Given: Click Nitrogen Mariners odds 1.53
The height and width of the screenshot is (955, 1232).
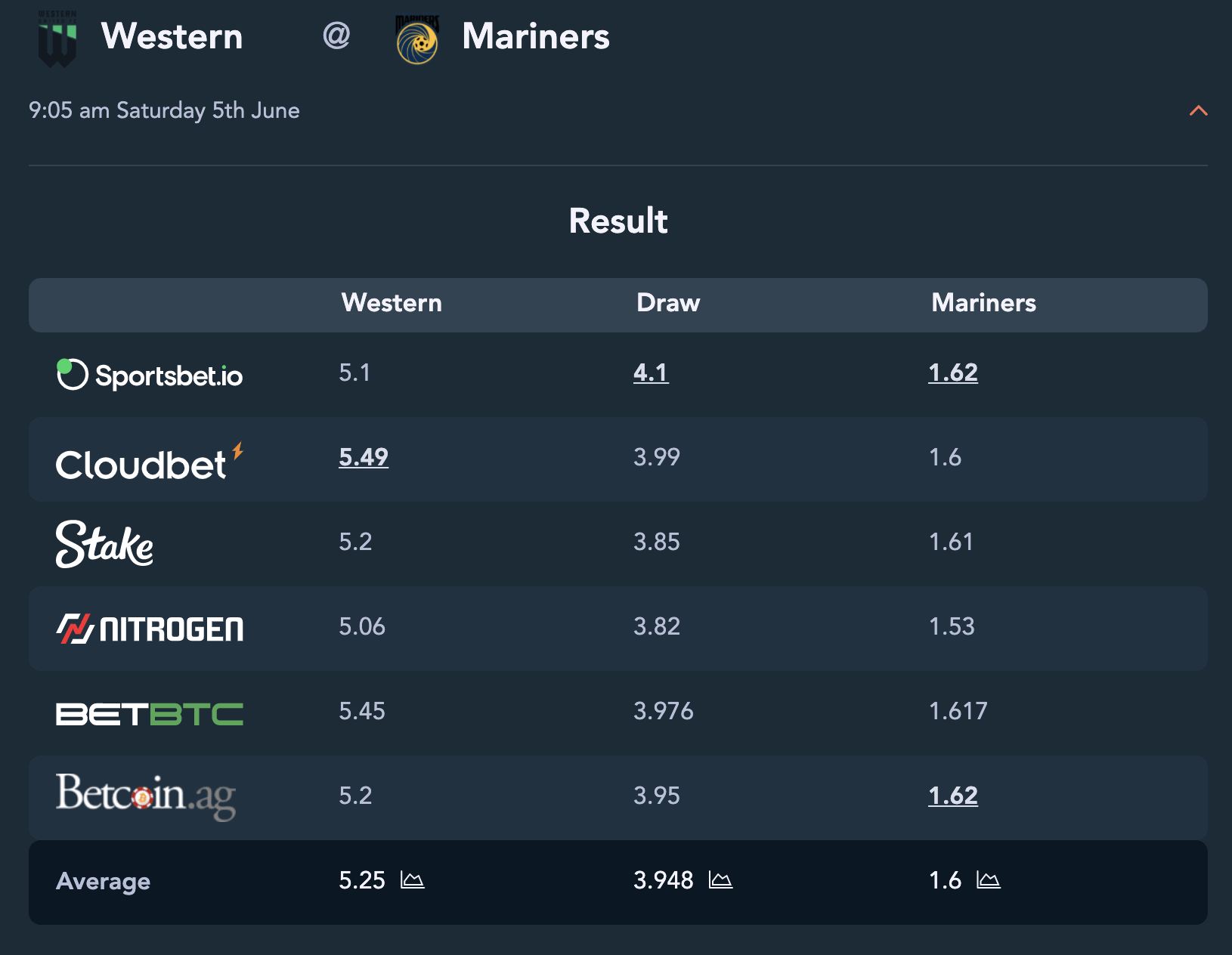Looking at the screenshot, I should tap(952, 626).
